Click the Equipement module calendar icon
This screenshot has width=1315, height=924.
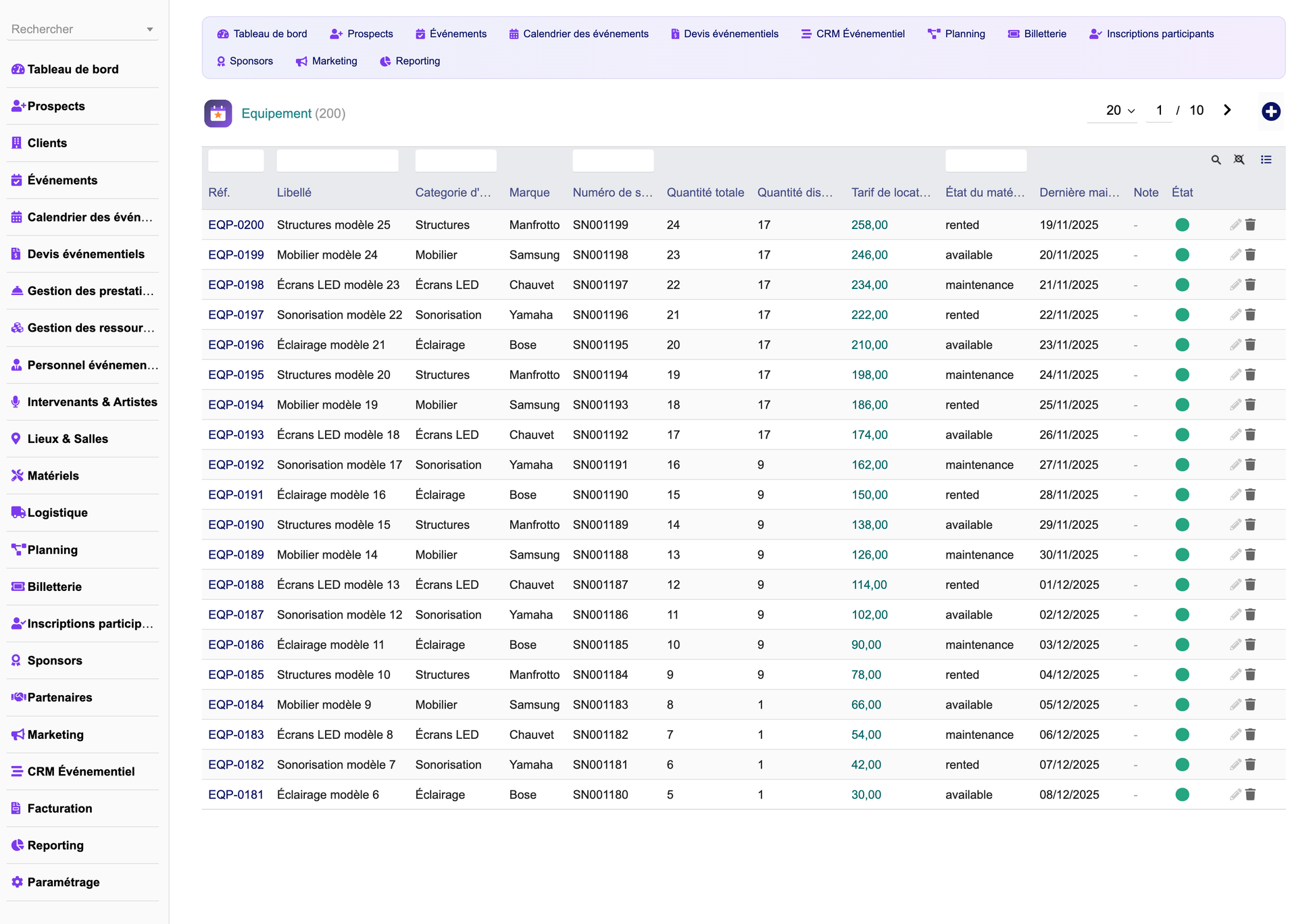pos(218,113)
